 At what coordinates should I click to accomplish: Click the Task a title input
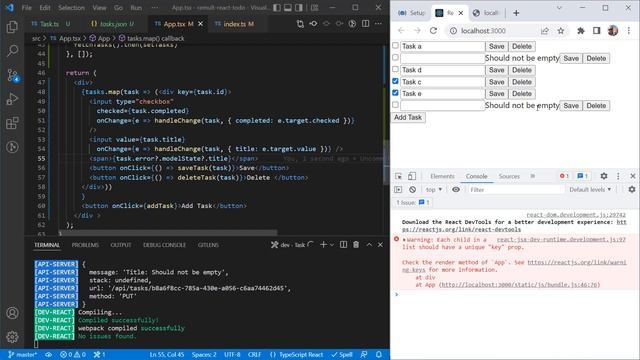pyautogui.click(x=442, y=46)
